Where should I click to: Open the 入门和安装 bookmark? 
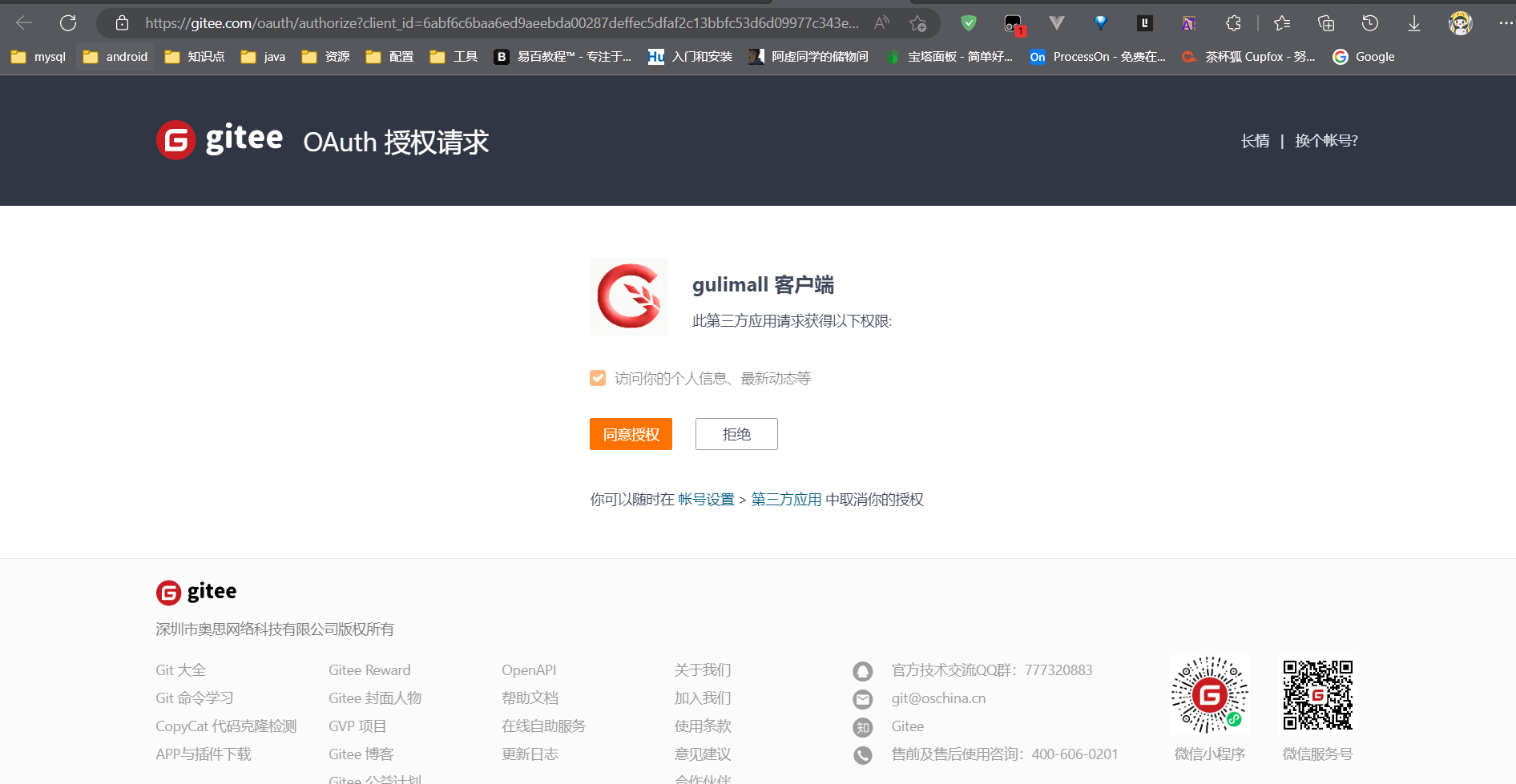click(x=691, y=57)
